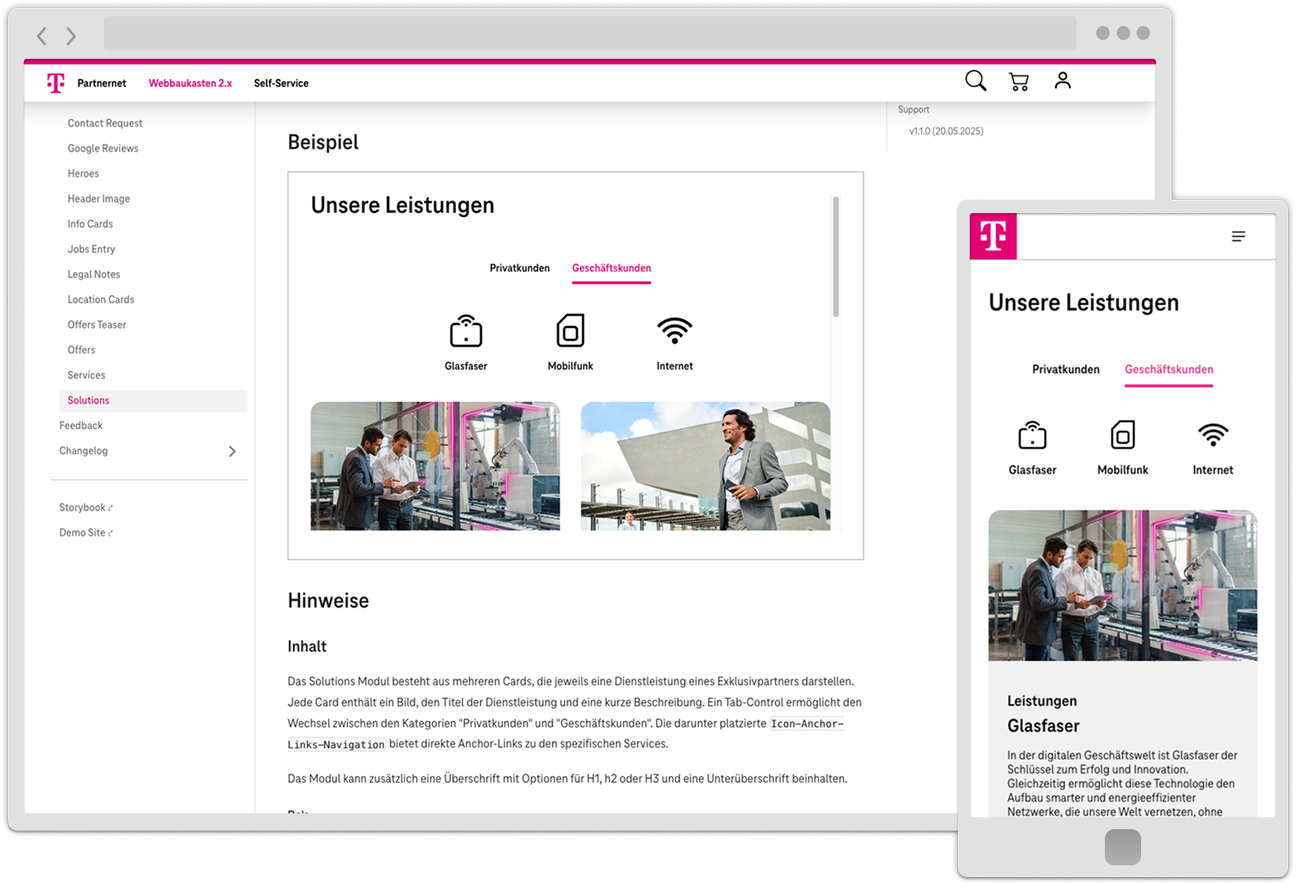1296x885 pixels.
Task: Select the desktop Internet wifi icon
Action: click(675, 330)
